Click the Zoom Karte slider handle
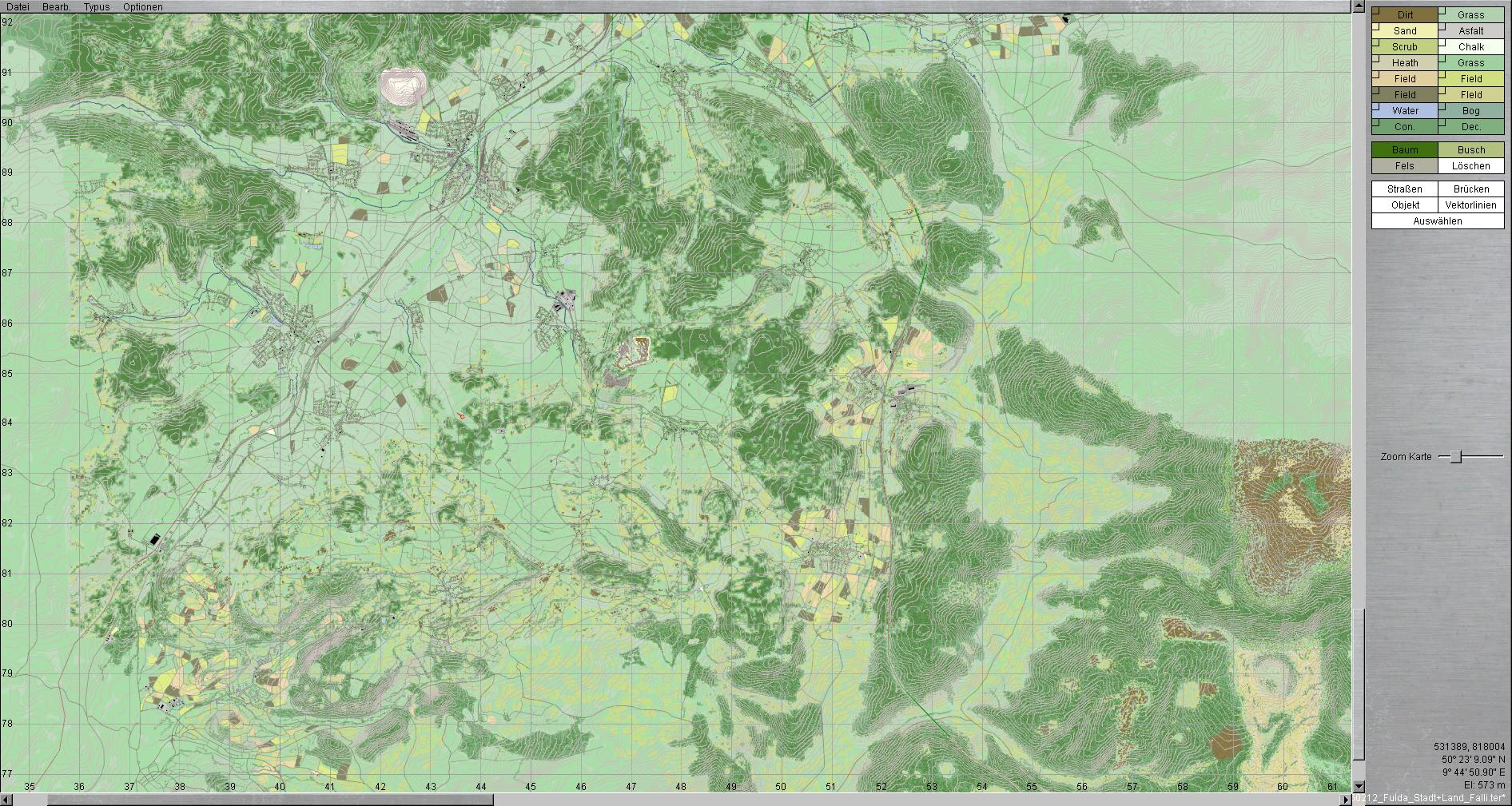1512x806 pixels. [x=1456, y=457]
